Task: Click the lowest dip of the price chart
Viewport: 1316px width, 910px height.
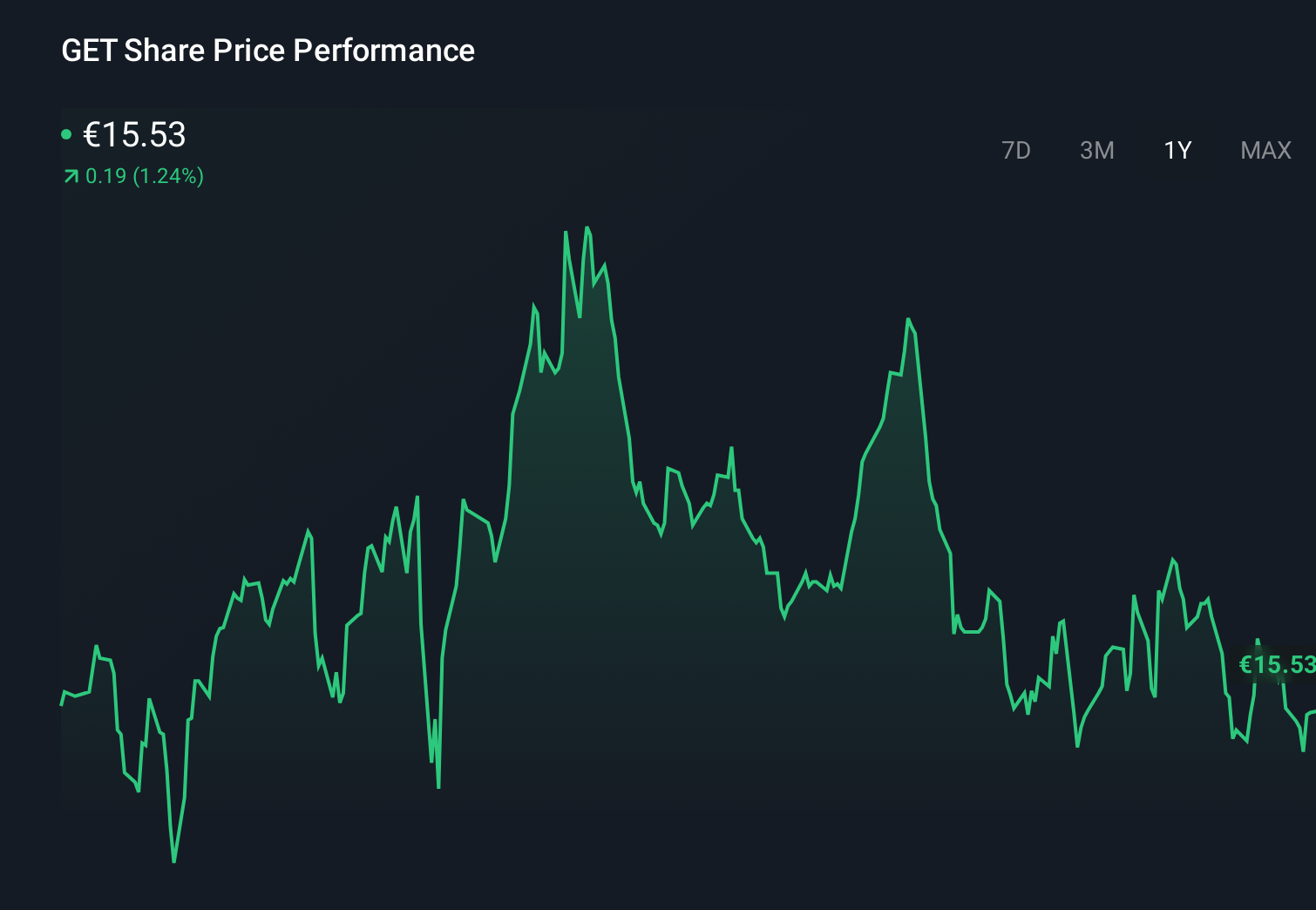Action: [x=173, y=860]
